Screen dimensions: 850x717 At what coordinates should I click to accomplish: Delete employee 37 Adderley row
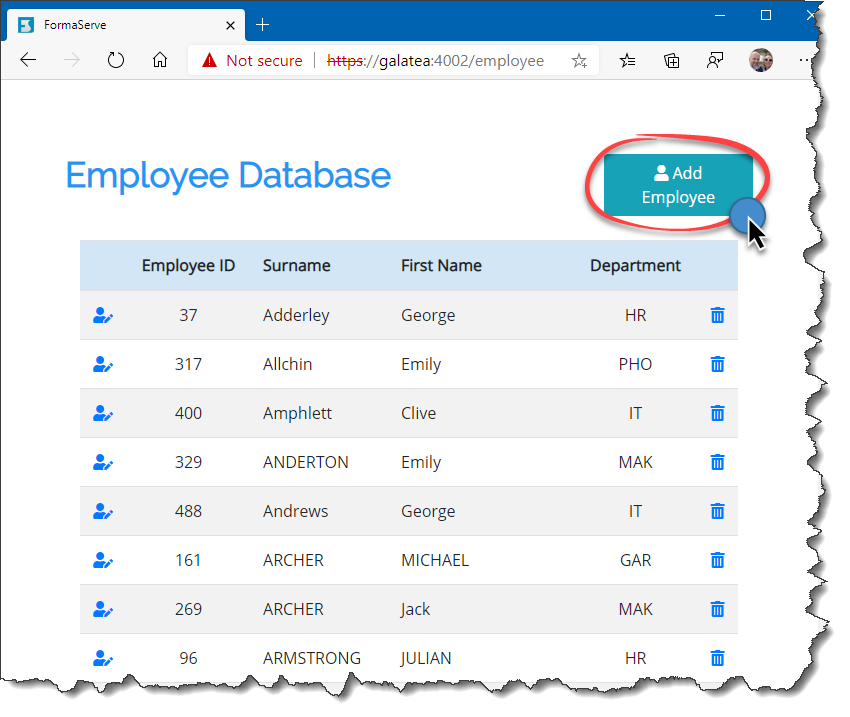pyautogui.click(x=717, y=316)
